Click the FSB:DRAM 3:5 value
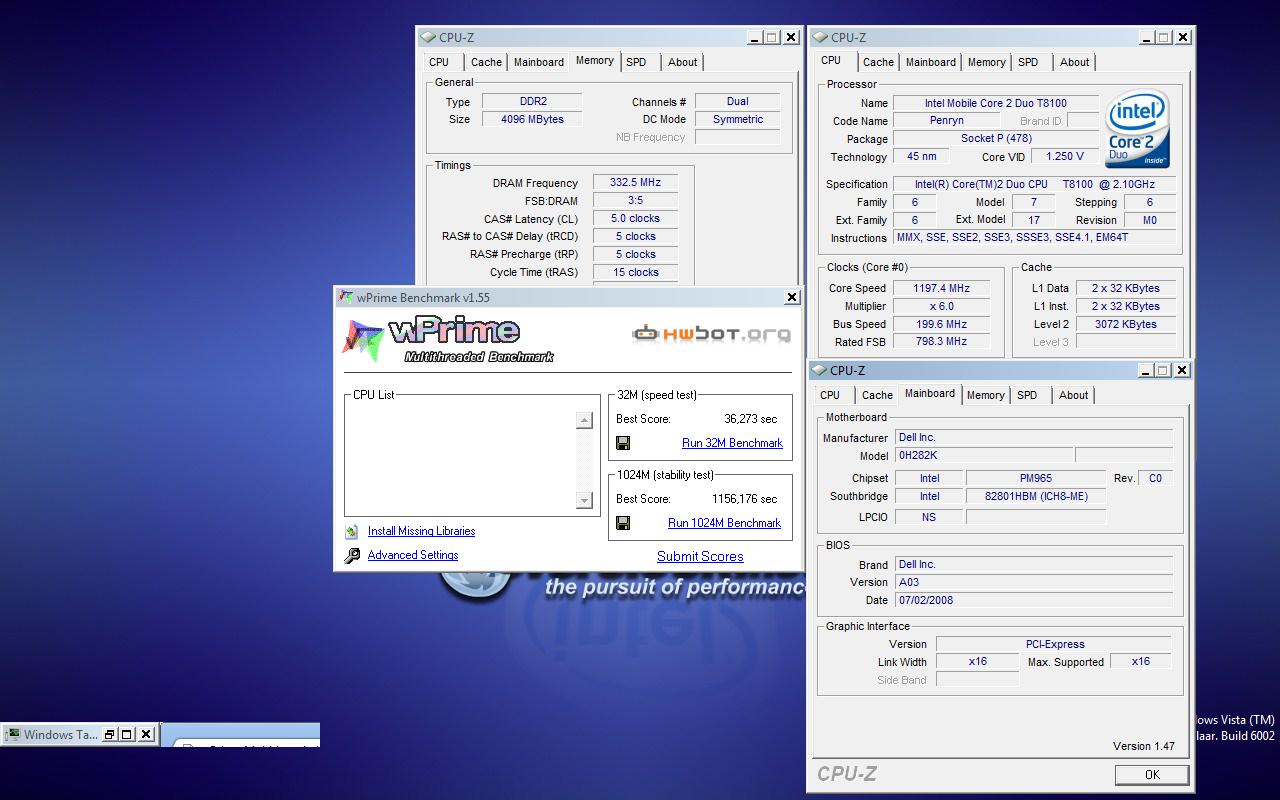 coord(635,201)
